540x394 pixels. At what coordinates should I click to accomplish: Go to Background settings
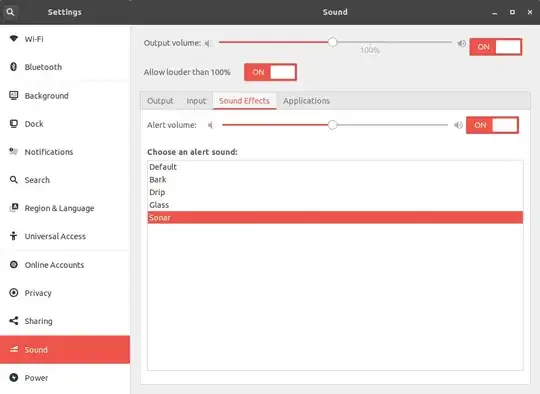tap(65, 95)
